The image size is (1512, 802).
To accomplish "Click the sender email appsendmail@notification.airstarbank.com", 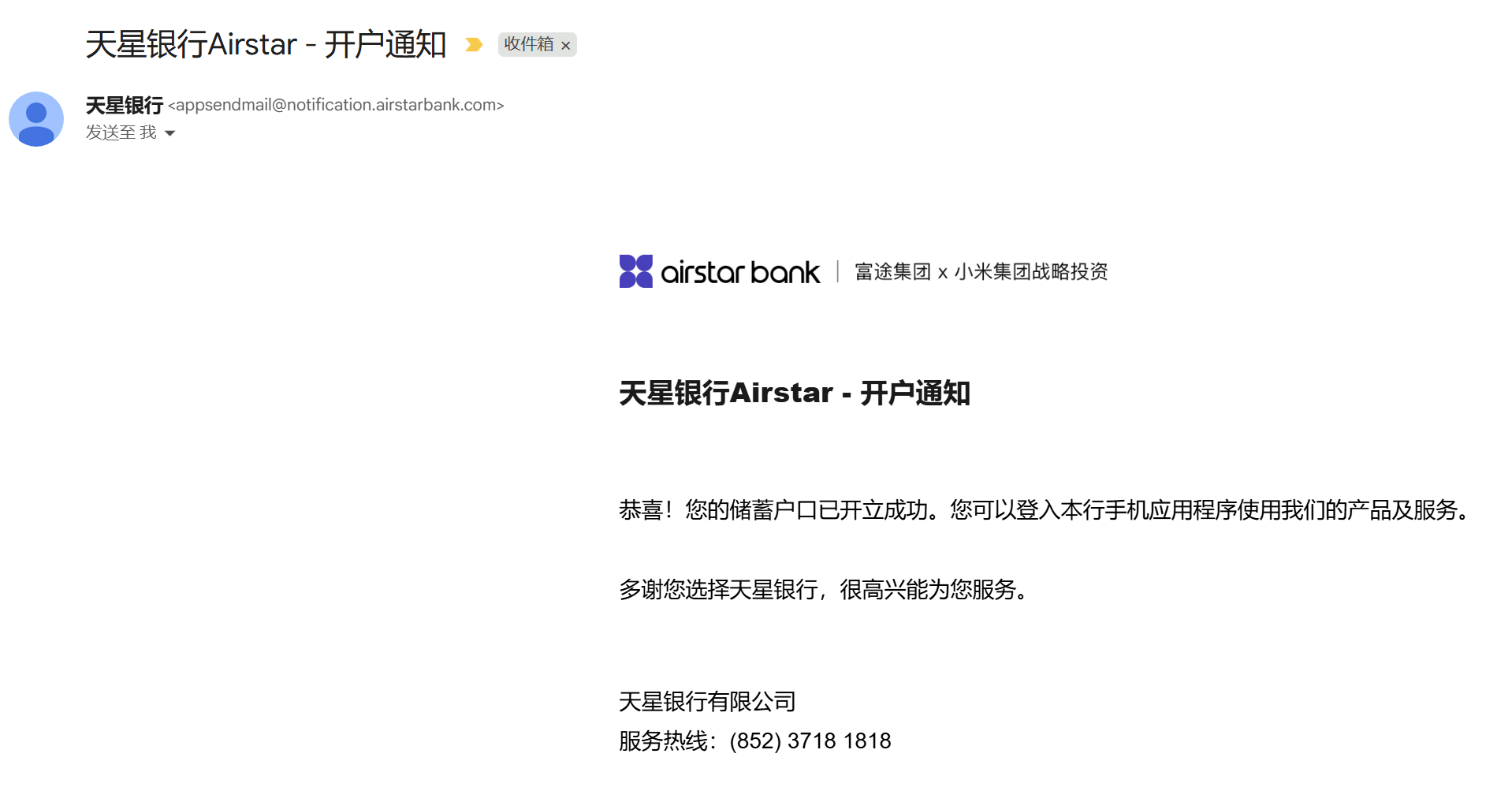I will (x=336, y=105).
